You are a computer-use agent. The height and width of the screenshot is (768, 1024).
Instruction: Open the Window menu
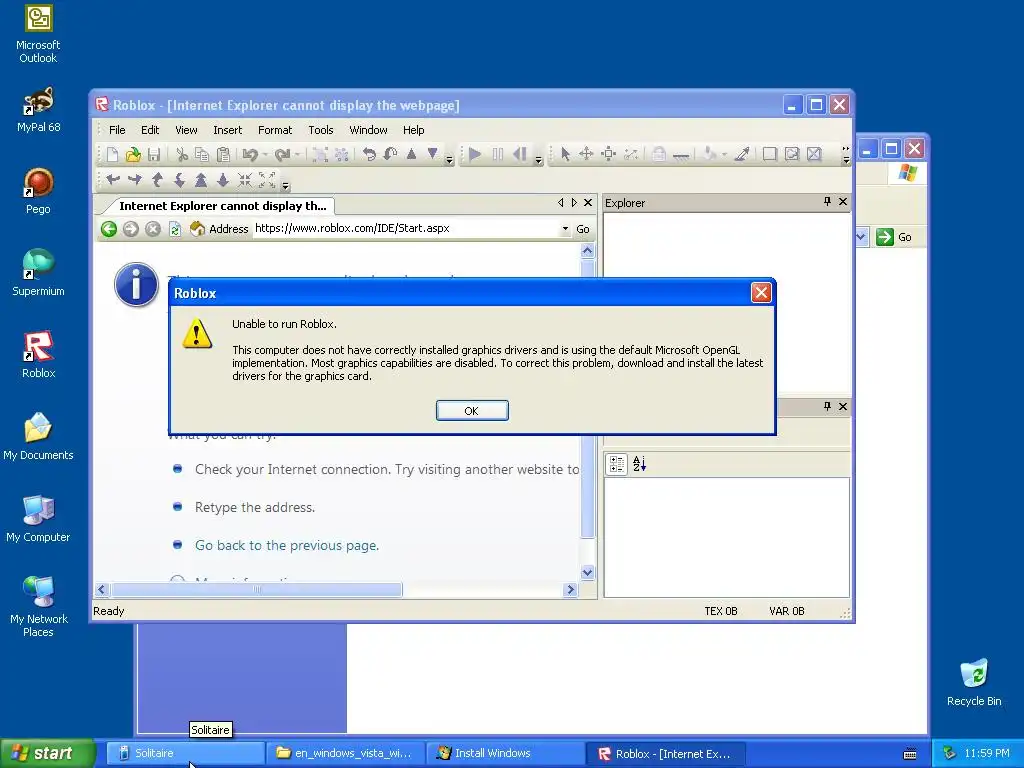368,130
